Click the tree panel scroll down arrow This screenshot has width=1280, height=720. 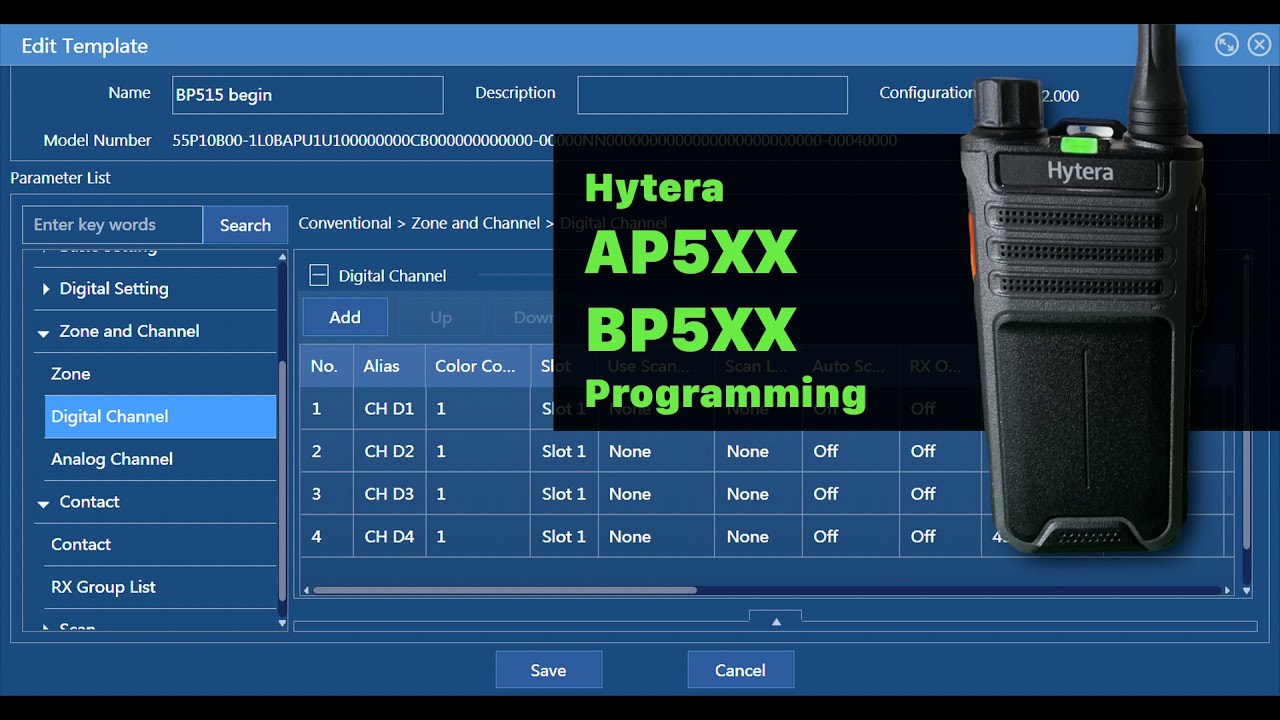(282, 623)
